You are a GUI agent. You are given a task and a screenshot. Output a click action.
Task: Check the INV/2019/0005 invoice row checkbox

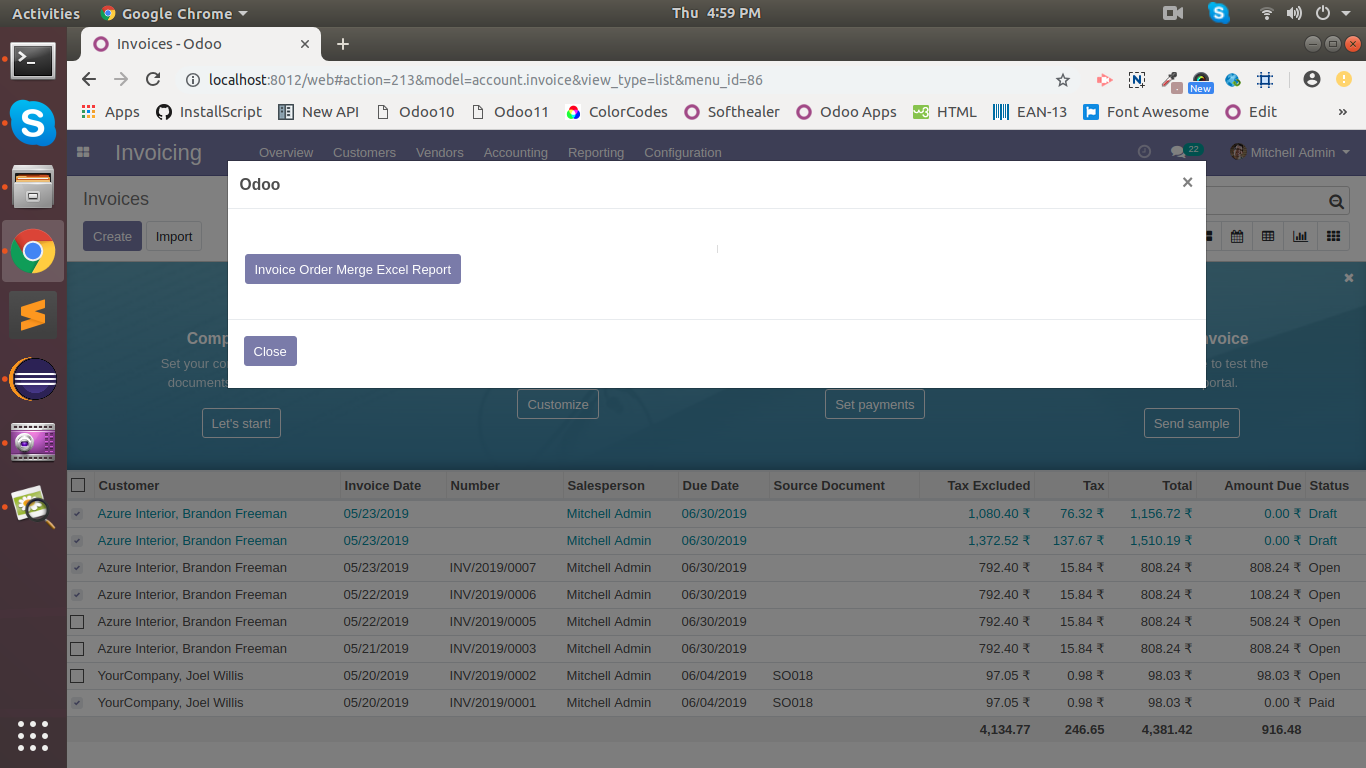[77, 622]
